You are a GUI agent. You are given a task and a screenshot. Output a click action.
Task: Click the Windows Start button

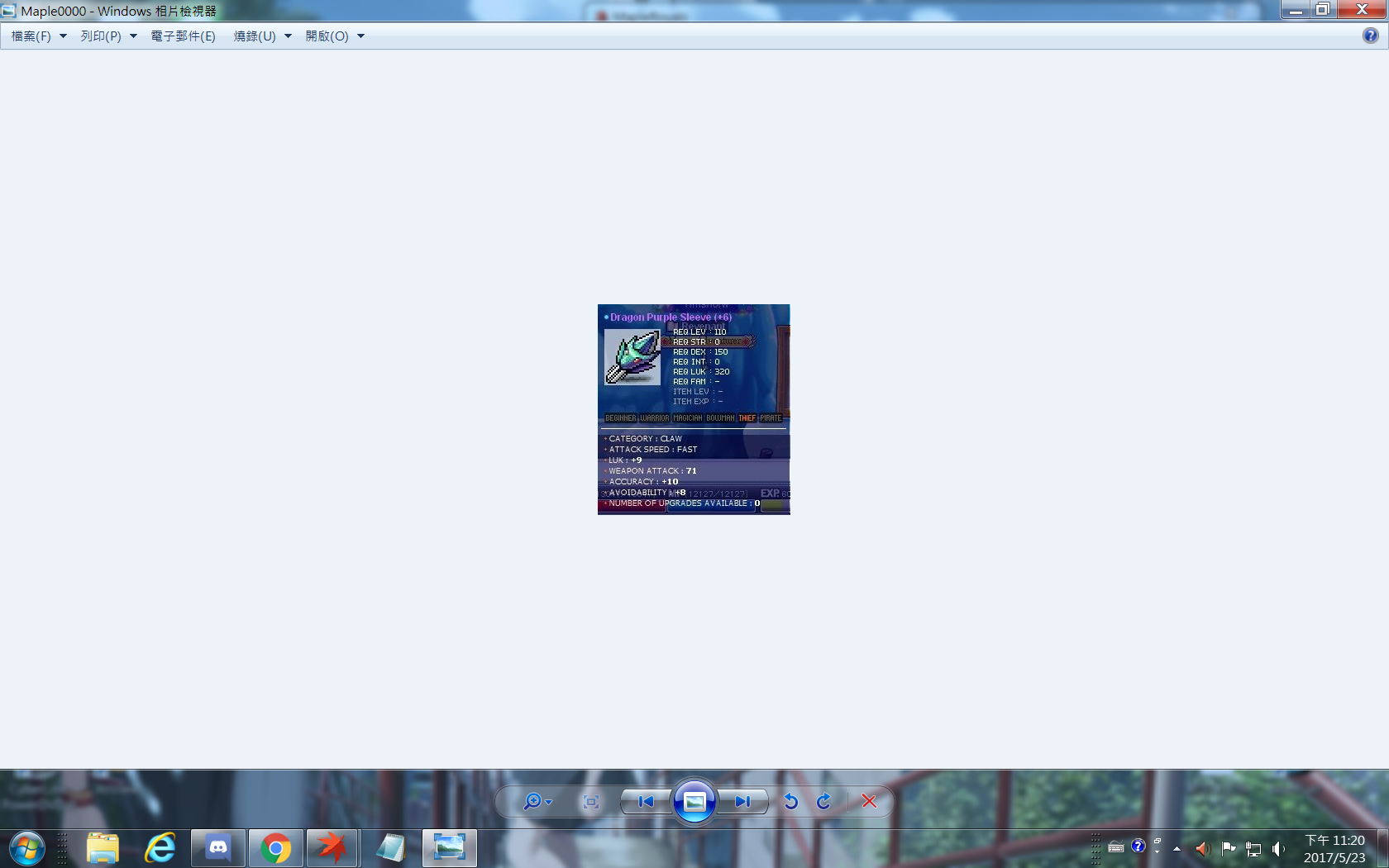(27, 848)
